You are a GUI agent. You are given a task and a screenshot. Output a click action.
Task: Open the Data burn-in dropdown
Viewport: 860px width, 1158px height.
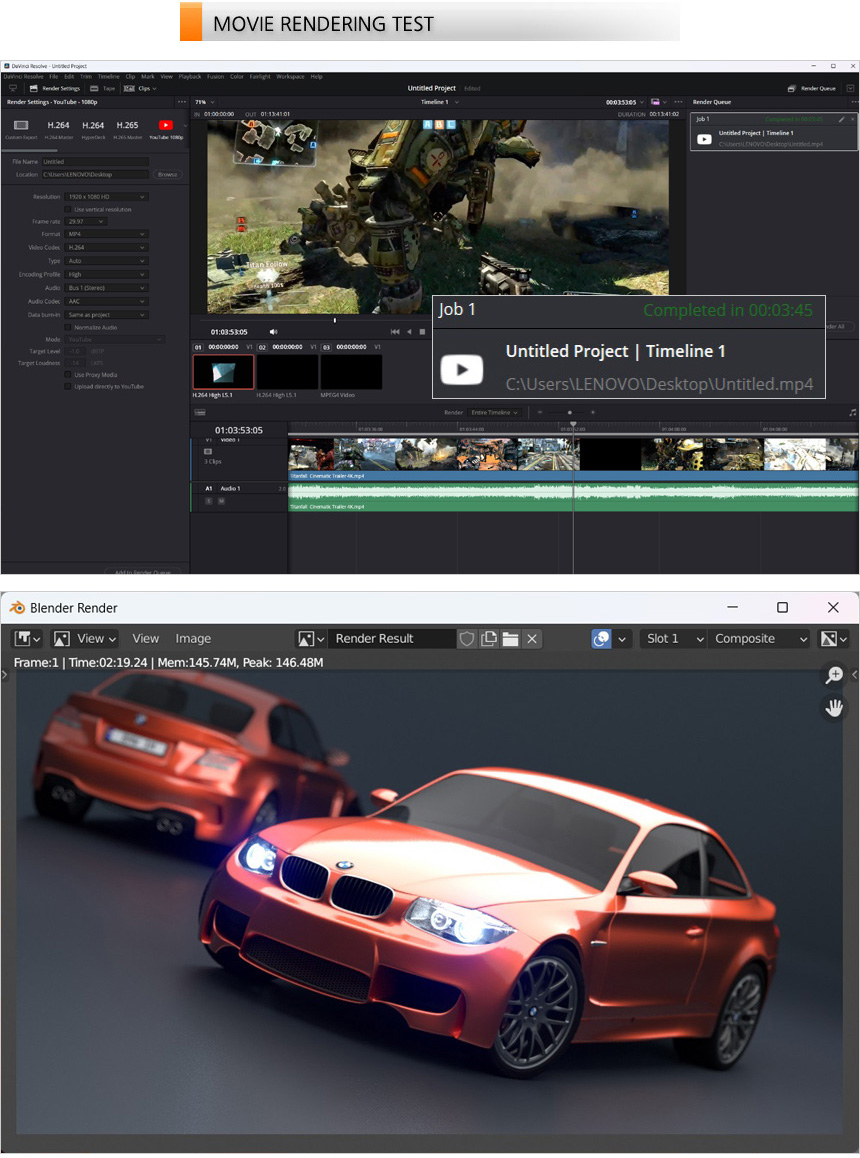(x=106, y=315)
